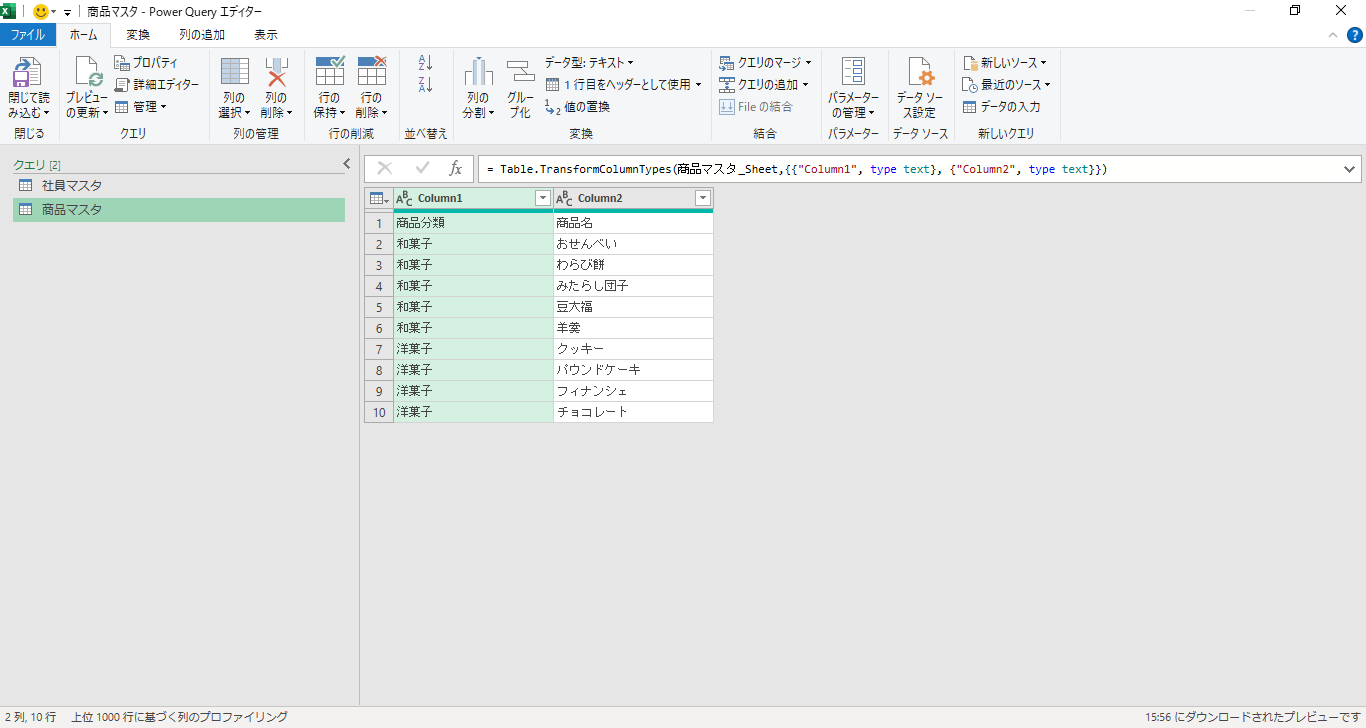Switch to Home (ホーム) tab

[84, 35]
